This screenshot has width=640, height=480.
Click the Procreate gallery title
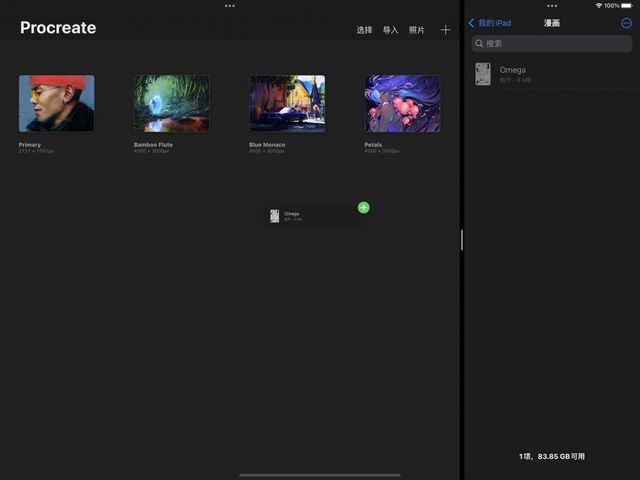point(58,28)
